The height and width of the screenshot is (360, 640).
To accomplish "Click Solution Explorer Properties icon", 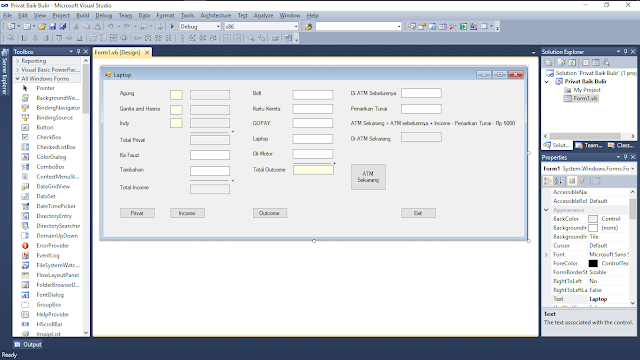I will click(549, 62).
